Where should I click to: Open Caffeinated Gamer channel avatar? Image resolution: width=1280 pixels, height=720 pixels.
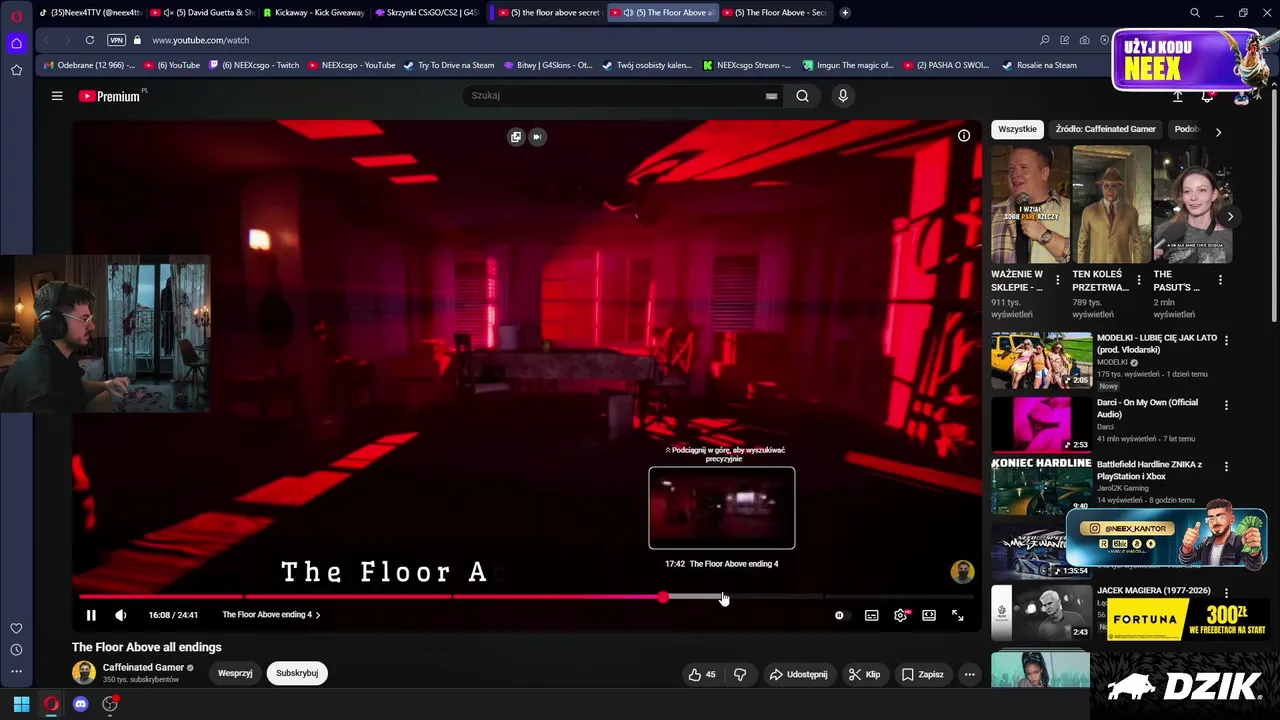tap(84, 672)
